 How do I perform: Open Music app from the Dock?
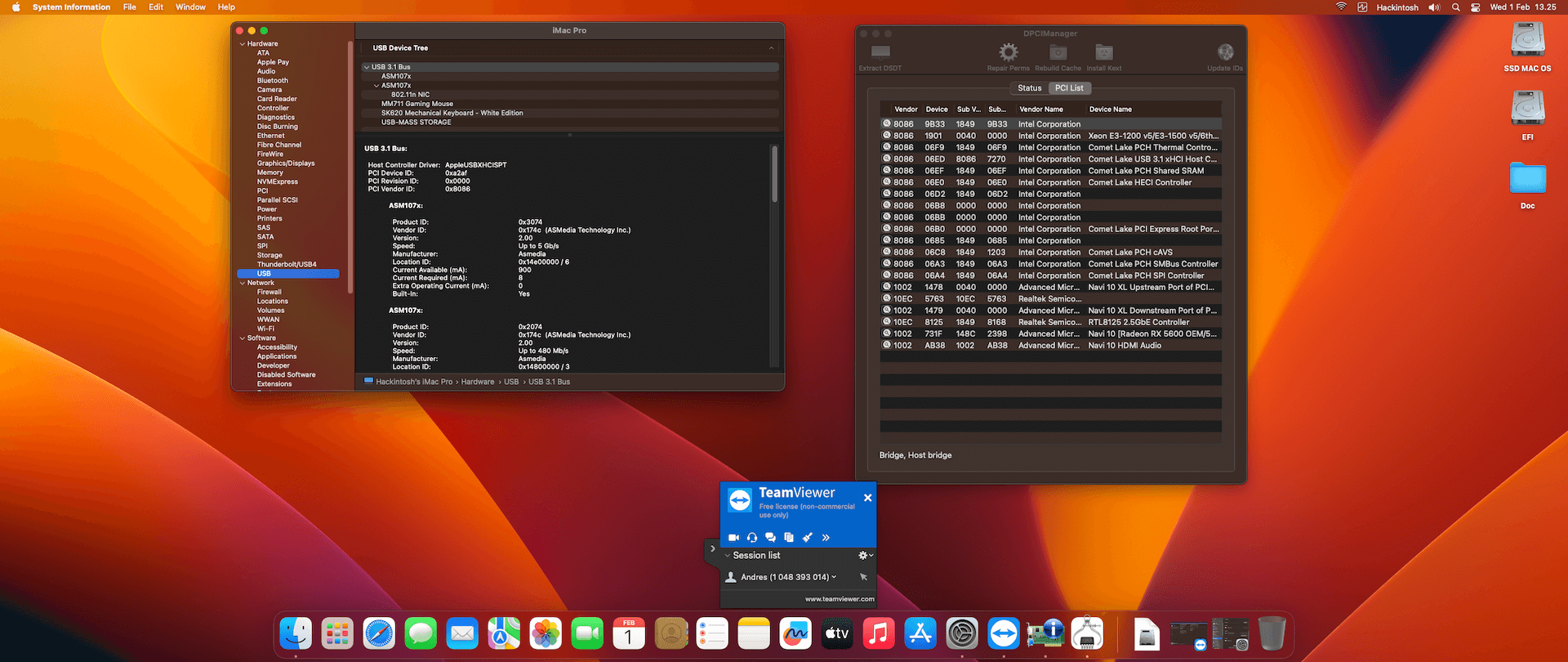(x=879, y=633)
